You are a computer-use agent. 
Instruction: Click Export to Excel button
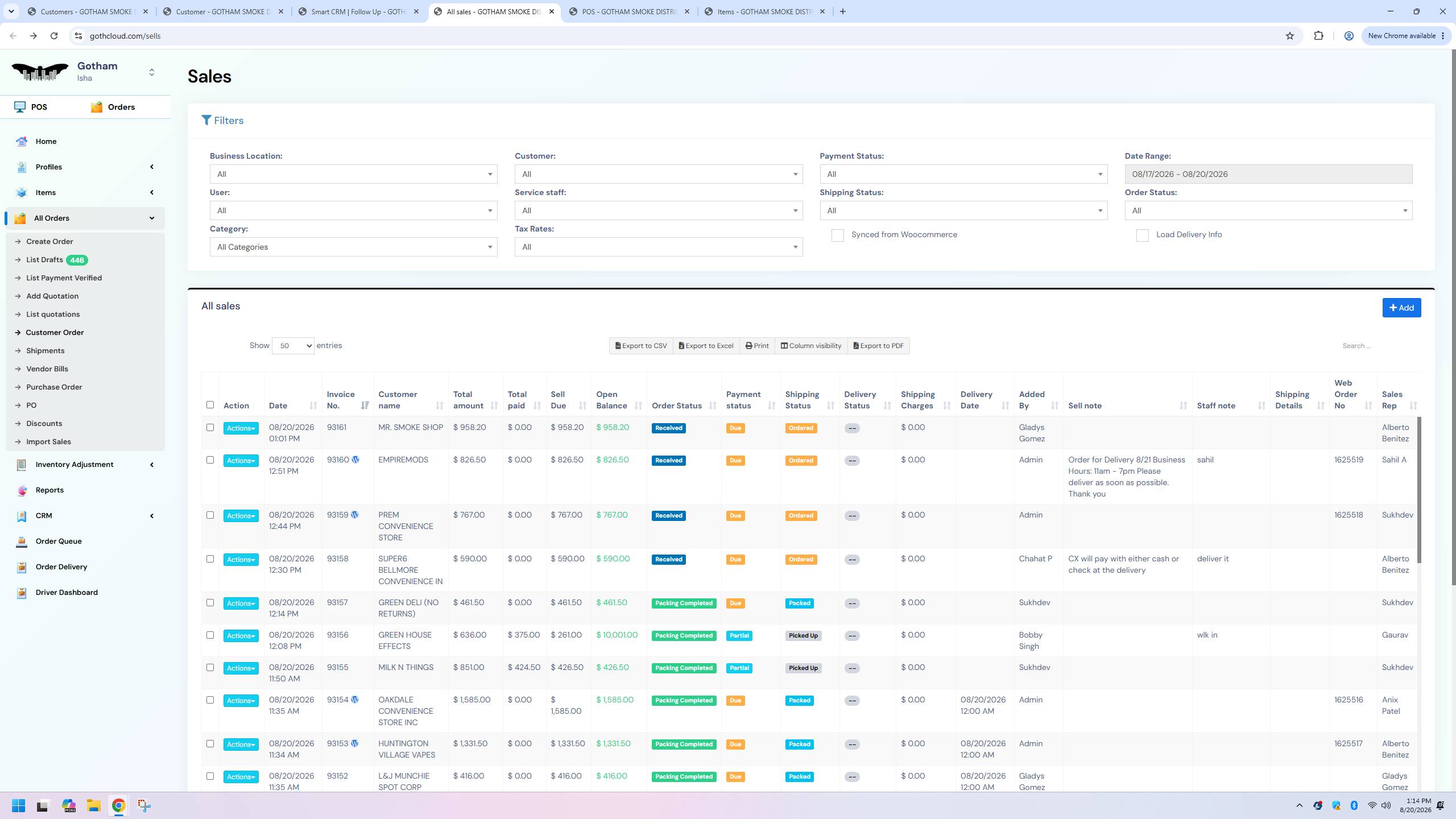pos(706,346)
